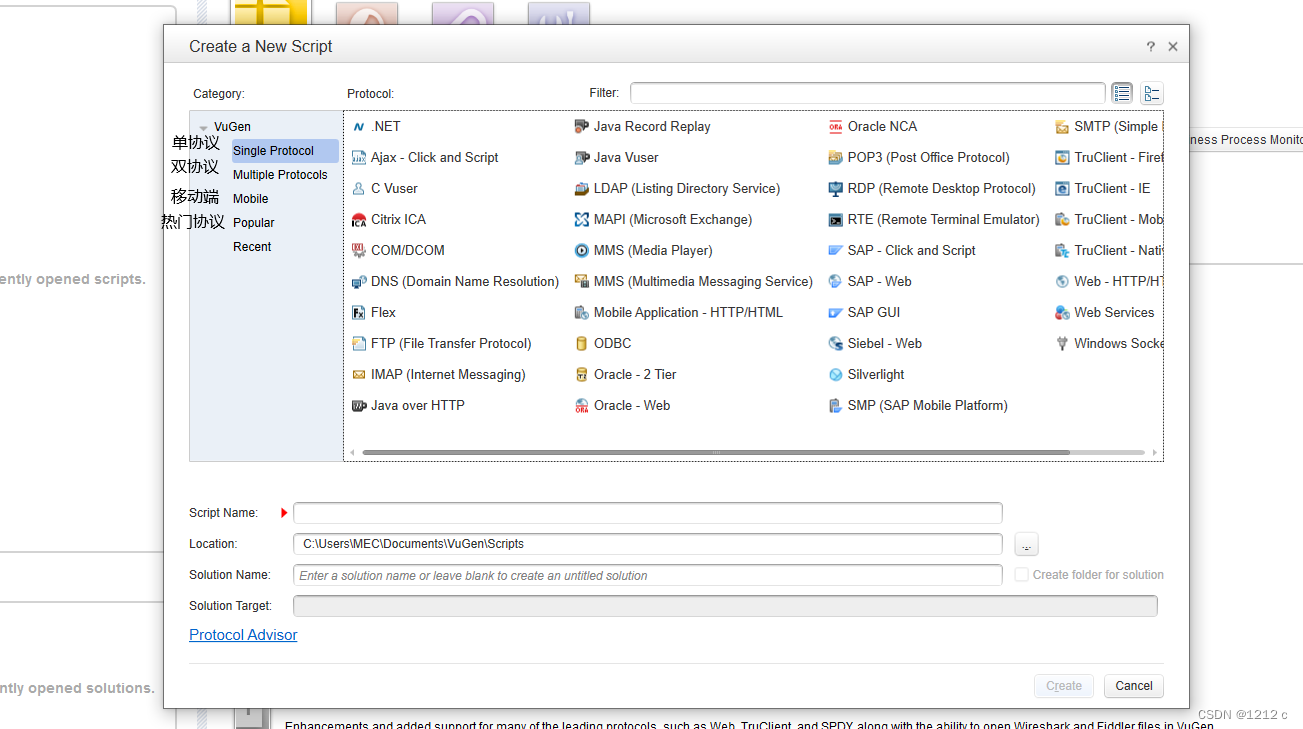
Task: Select the Citrix ICA protocol icon
Action: point(359,220)
